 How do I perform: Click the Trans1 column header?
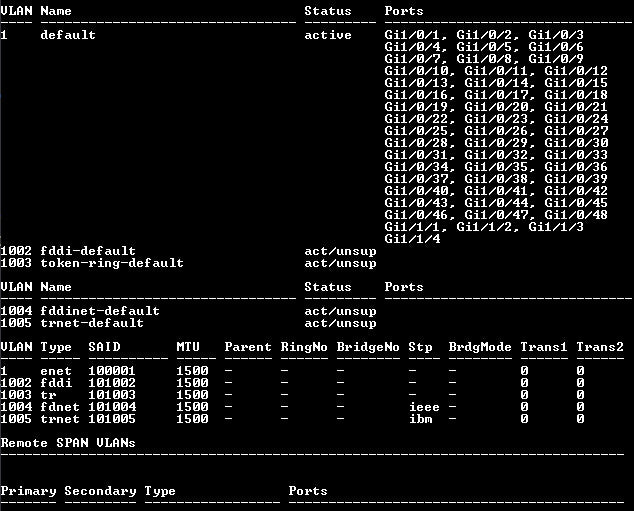[x=544, y=347]
